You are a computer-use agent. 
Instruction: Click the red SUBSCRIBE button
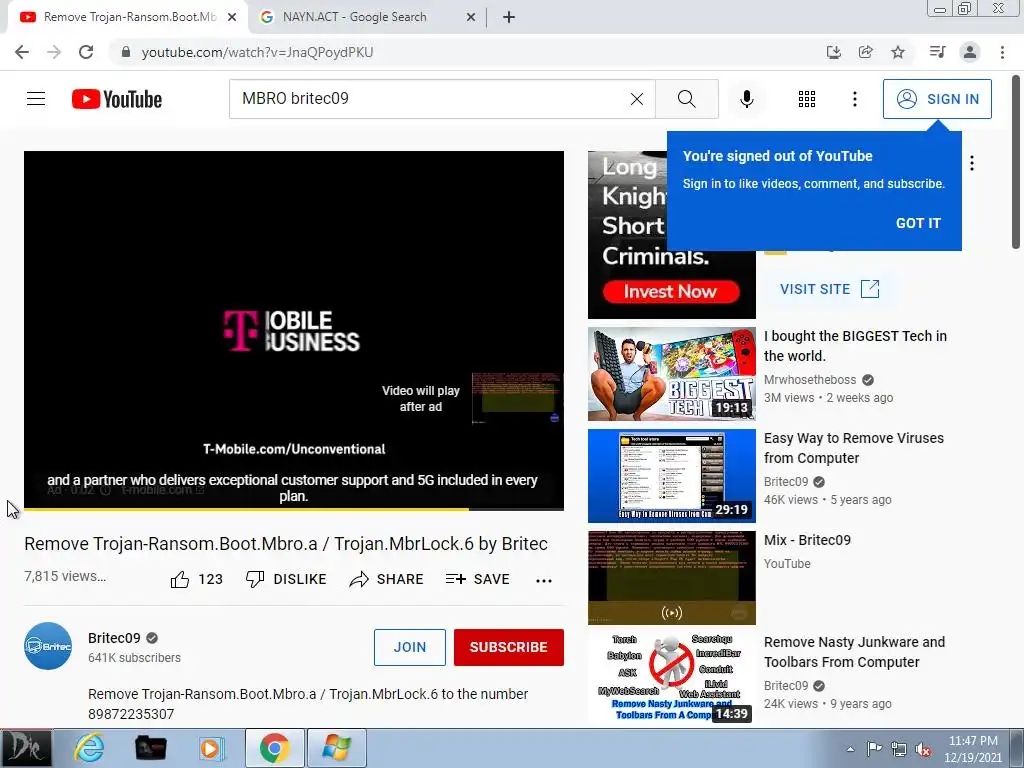click(509, 647)
